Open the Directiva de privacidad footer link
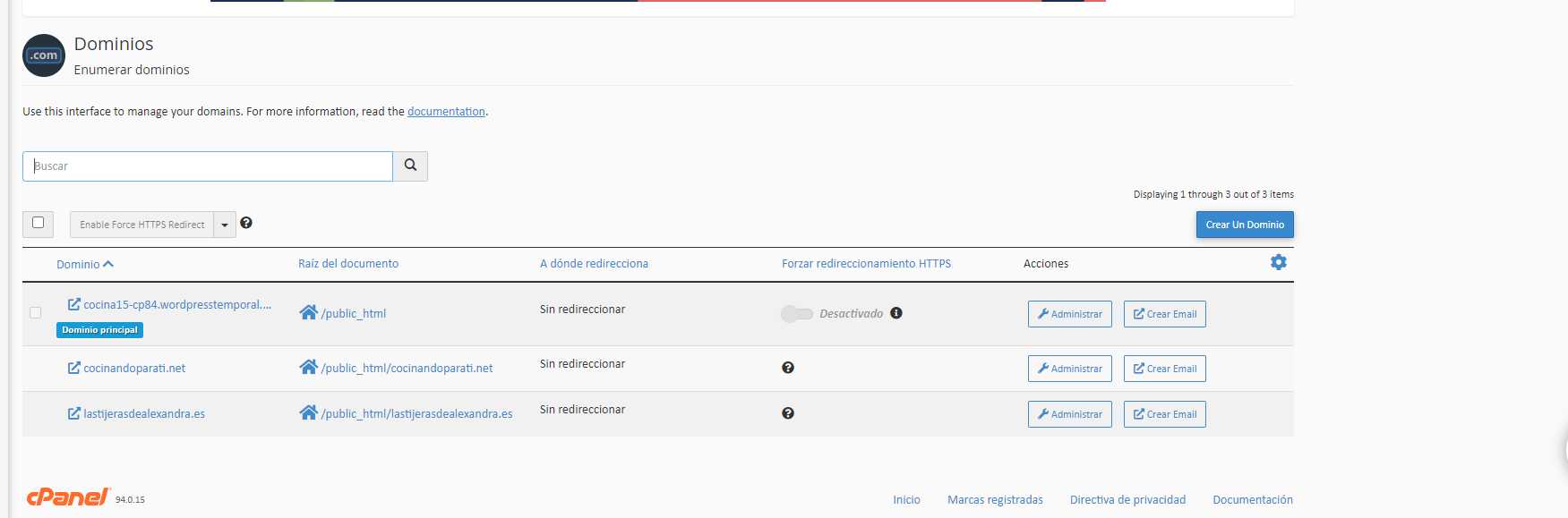Viewport: 1568px width, 518px height. tap(1127, 499)
